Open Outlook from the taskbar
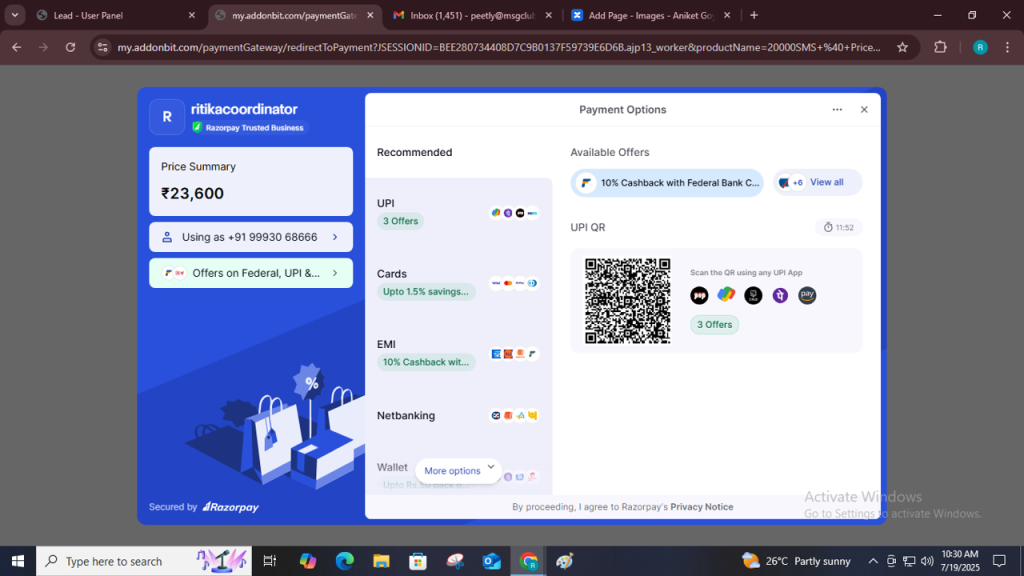1024x576 pixels. pyautogui.click(x=492, y=561)
